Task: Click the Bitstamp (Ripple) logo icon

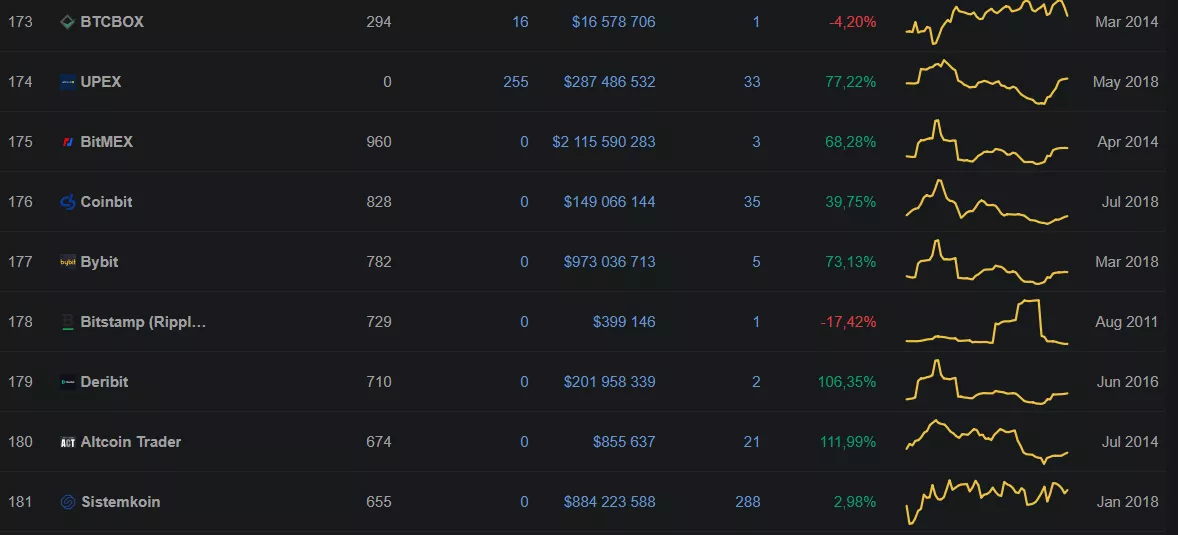Action: click(68, 322)
